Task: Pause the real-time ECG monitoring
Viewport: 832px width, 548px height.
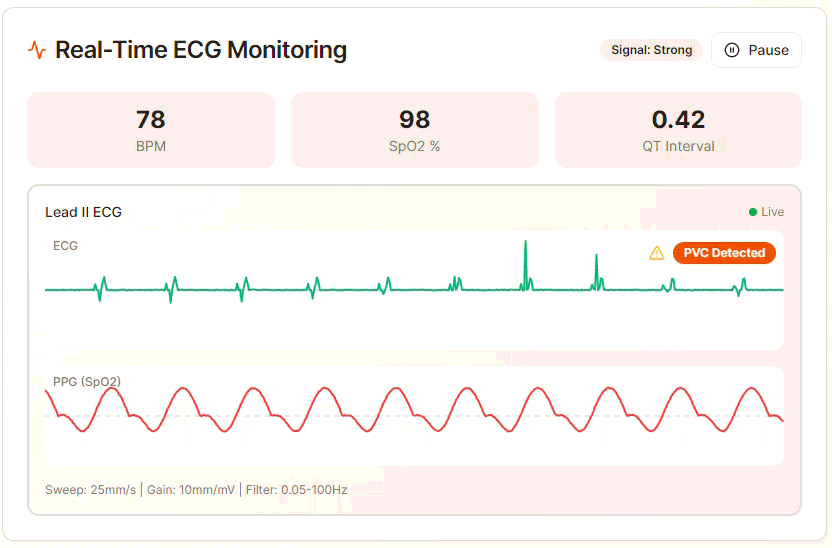Action: [756, 50]
